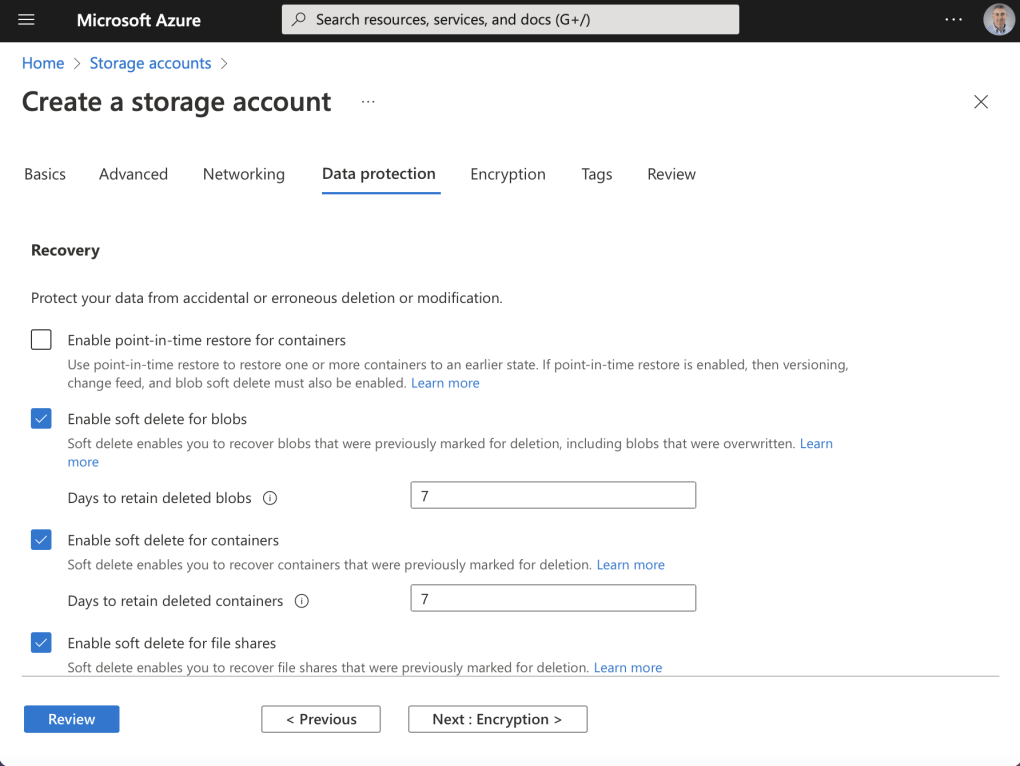Click the user profile avatar
This screenshot has width=1020, height=766.
(x=998, y=20)
